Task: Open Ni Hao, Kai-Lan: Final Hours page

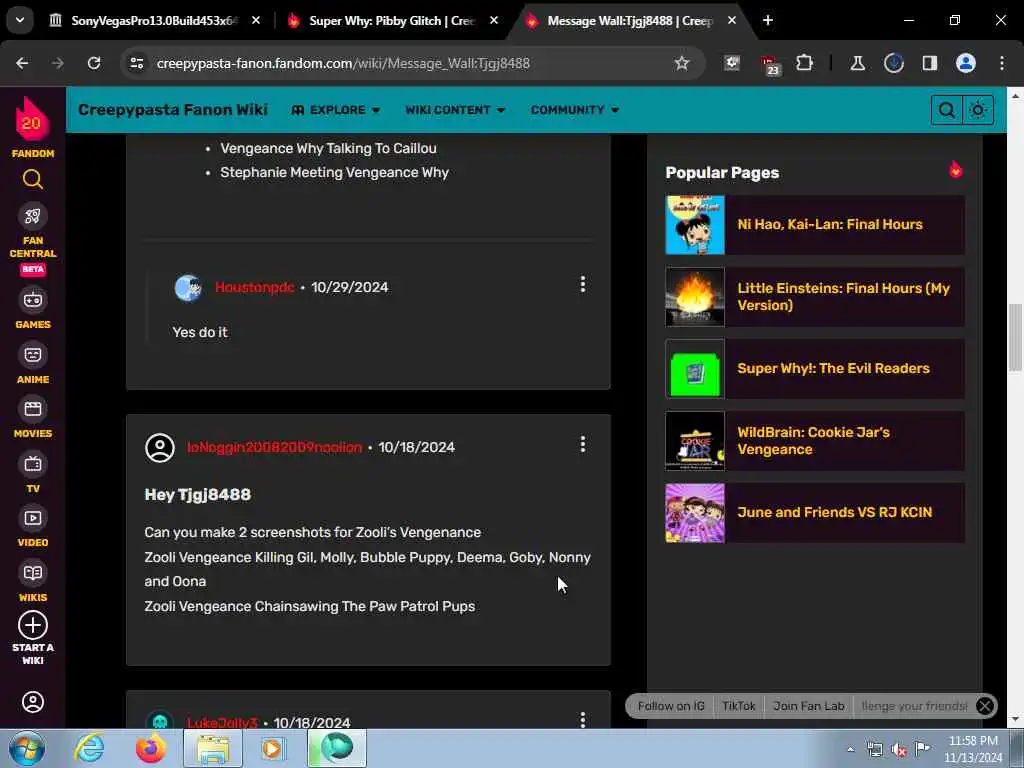Action: (830, 224)
